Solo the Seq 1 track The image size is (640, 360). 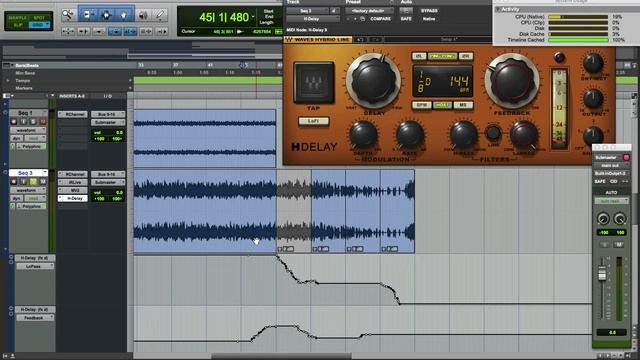pos(33,122)
